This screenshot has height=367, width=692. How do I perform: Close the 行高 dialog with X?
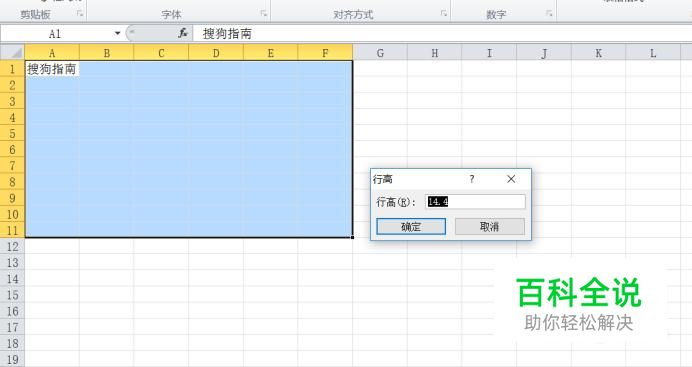(x=511, y=179)
